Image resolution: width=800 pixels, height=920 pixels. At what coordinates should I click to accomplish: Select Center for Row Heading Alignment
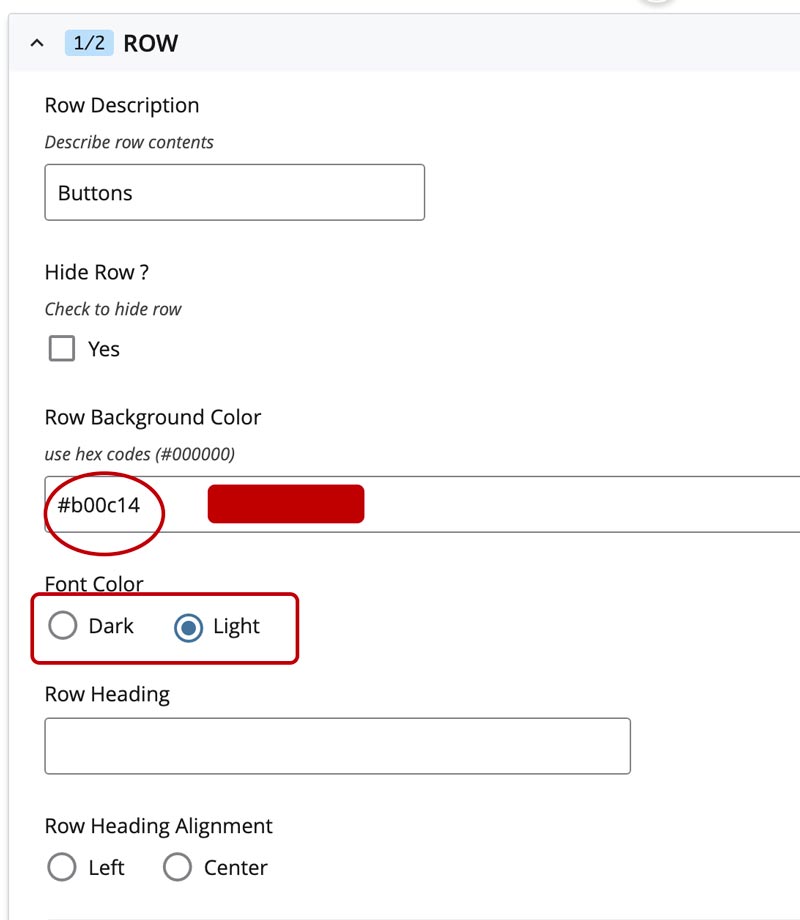pos(177,867)
